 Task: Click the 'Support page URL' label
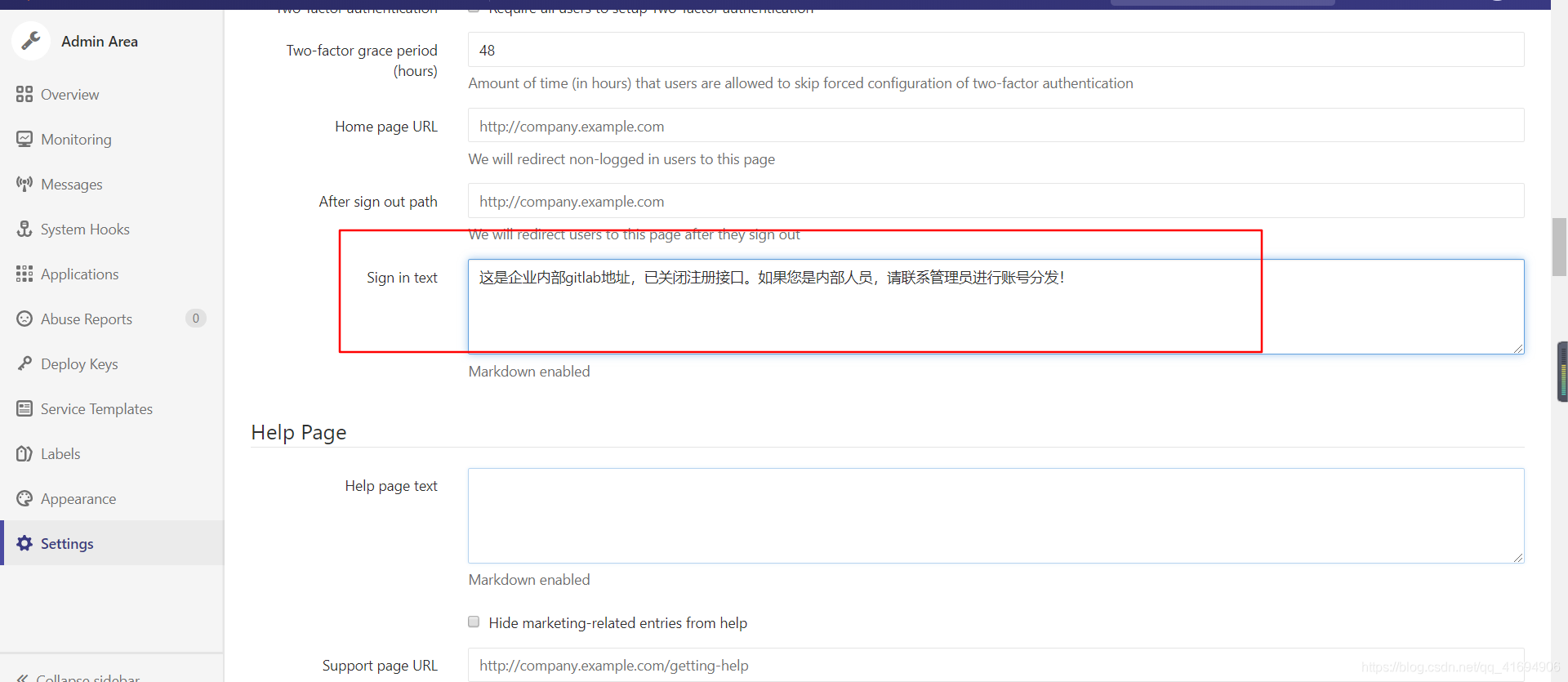(380, 666)
